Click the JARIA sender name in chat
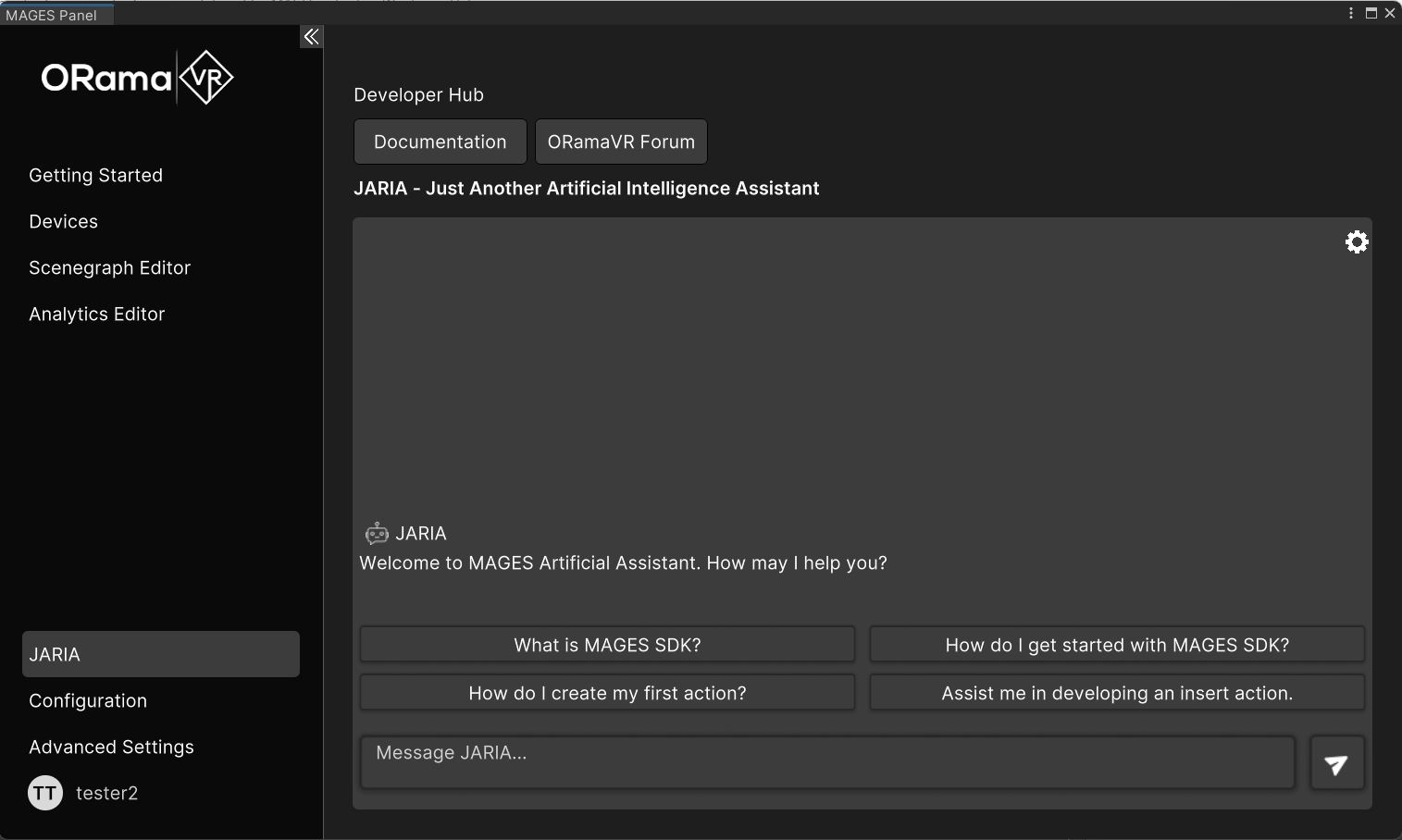1402x840 pixels. tap(421, 533)
